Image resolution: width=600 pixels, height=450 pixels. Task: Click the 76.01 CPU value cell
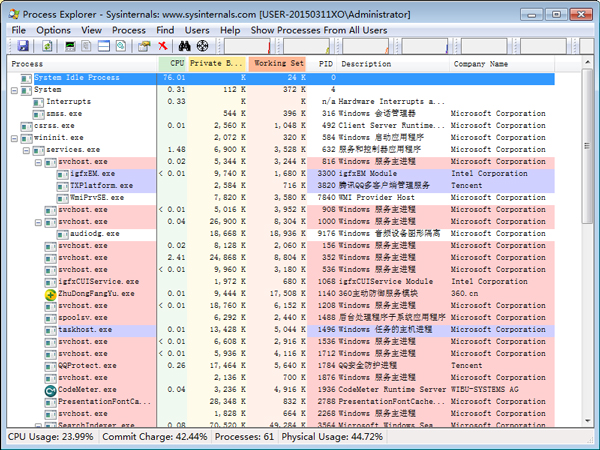[174, 78]
